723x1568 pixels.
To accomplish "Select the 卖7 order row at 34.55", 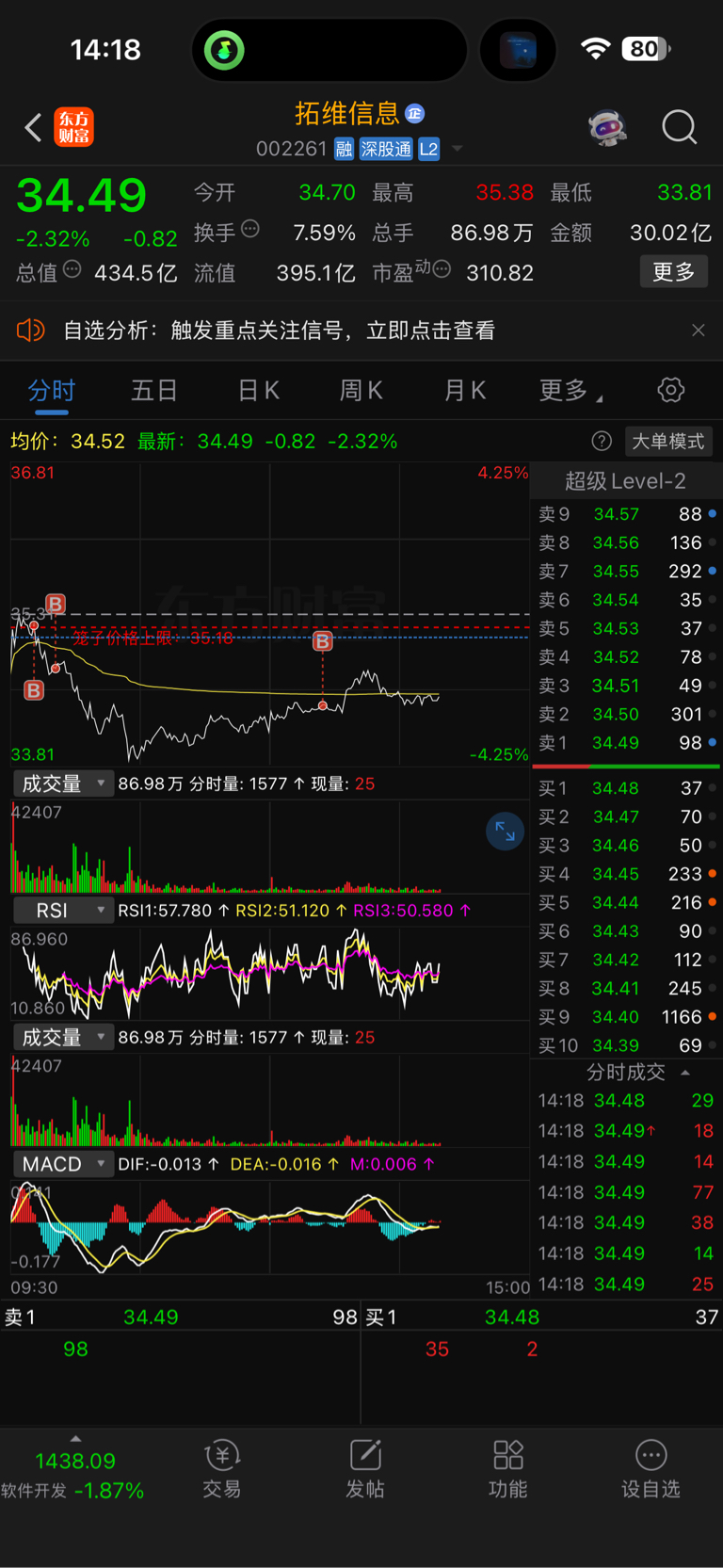I will pyautogui.click(x=625, y=572).
